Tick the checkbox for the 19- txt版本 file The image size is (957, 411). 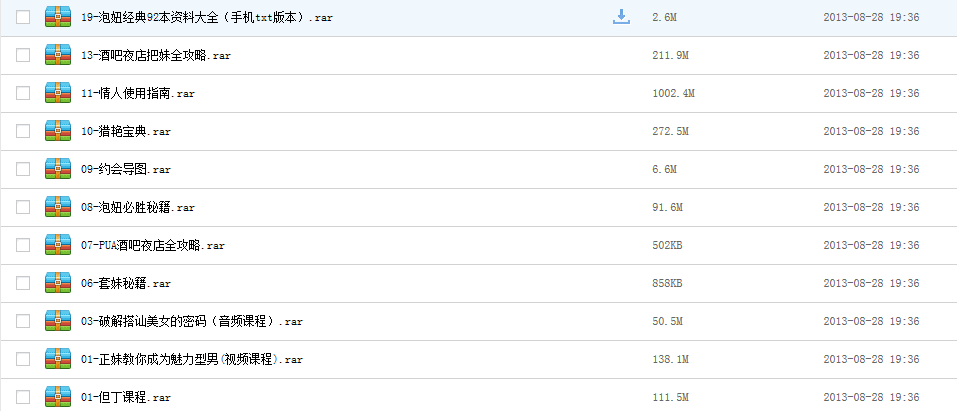click(x=23, y=17)
